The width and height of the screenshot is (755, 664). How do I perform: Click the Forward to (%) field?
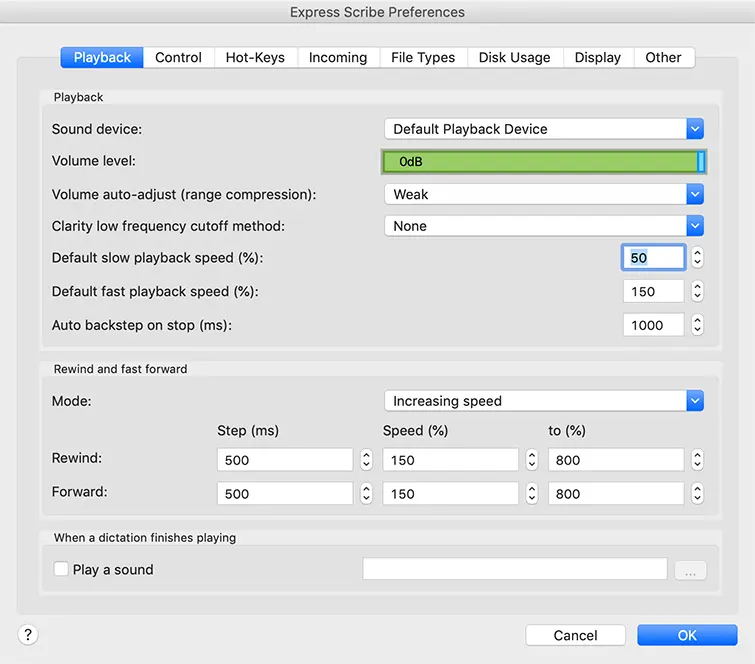tap(616, 494)
